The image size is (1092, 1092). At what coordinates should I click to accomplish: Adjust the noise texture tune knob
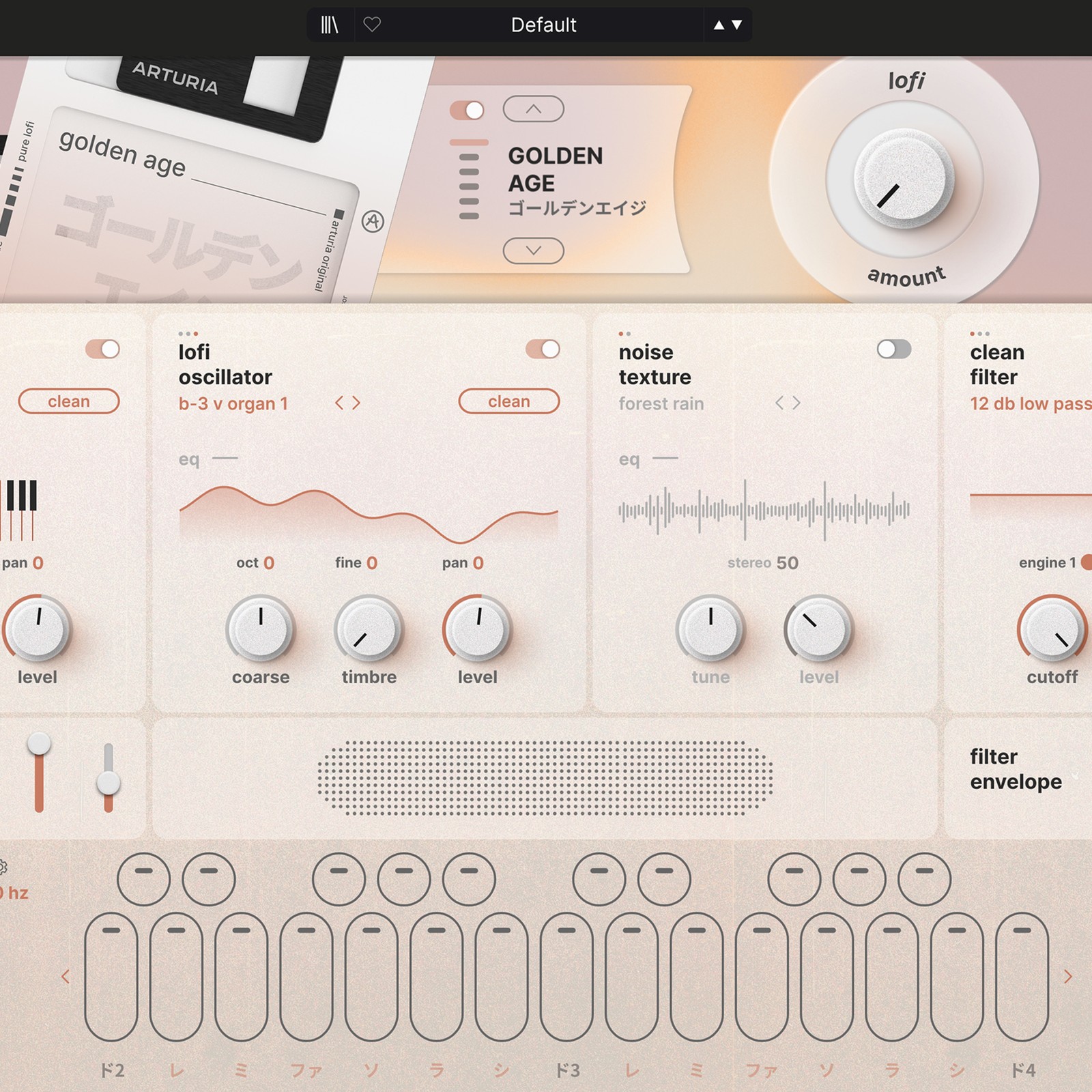point(710,629)
